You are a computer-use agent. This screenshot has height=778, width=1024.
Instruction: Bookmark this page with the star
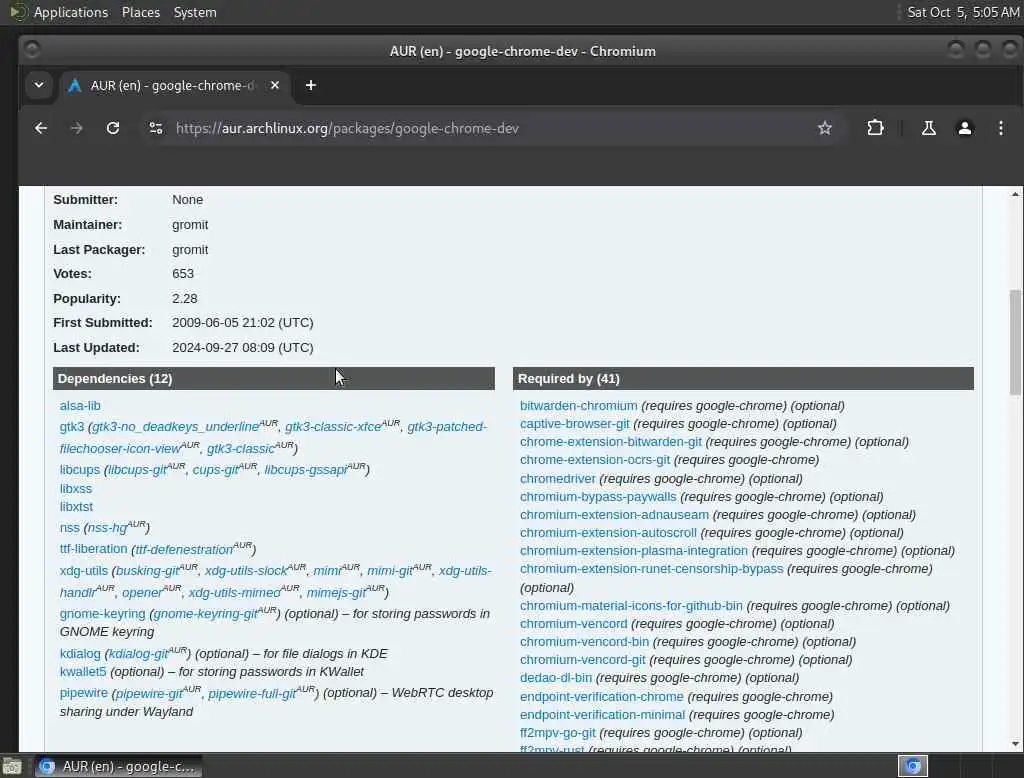point(825,128)
